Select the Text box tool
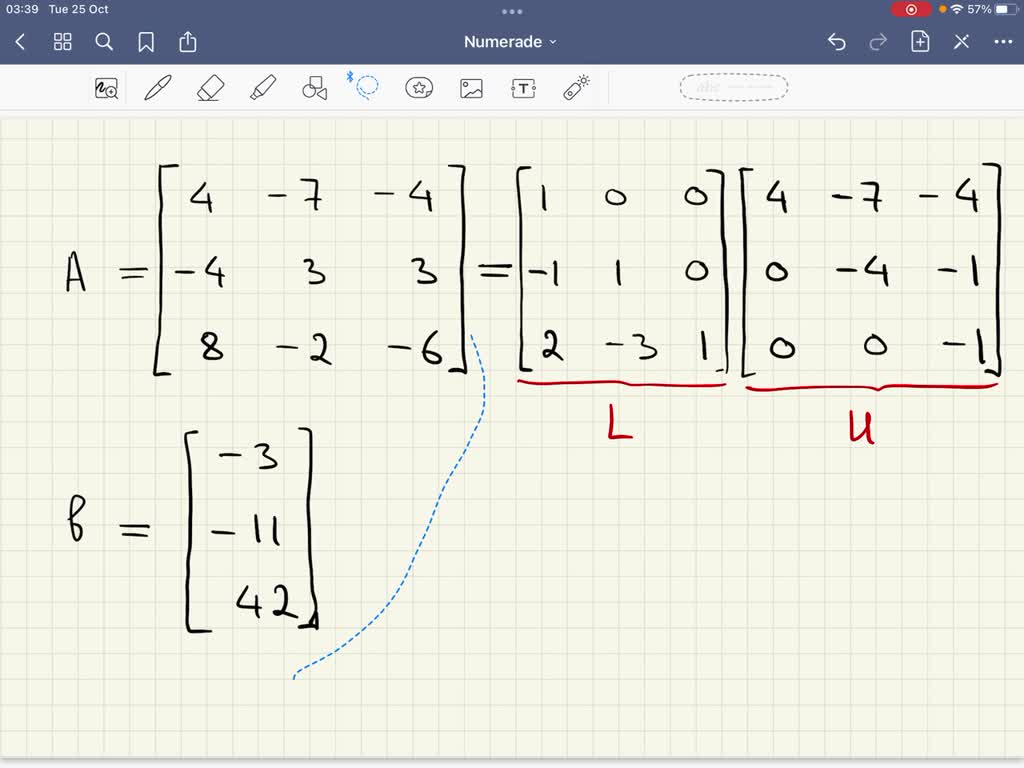The width and height of the screenshot is (1024, 768). [522, 87]
